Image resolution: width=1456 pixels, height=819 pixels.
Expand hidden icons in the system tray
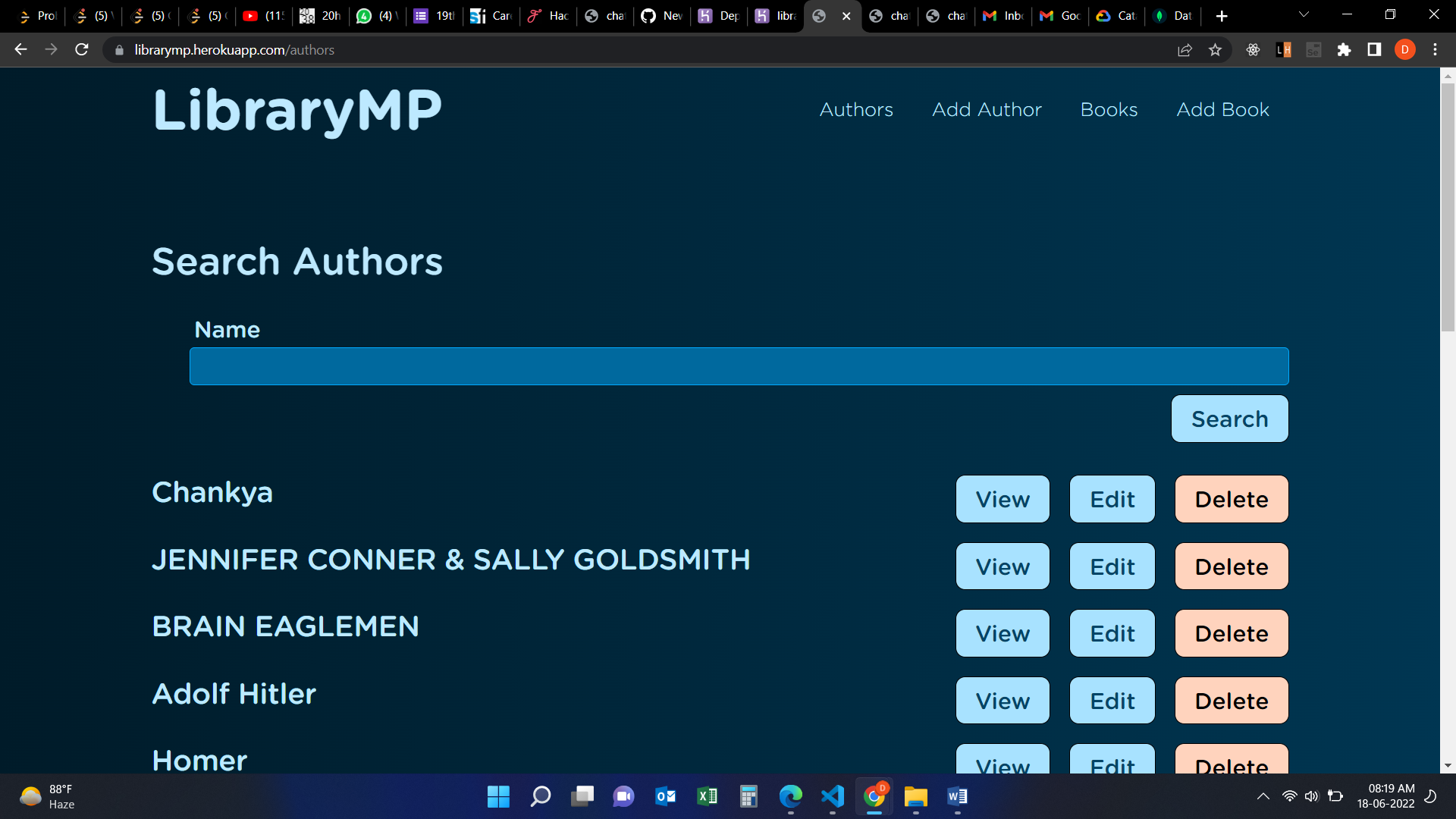pos(1263,797)
